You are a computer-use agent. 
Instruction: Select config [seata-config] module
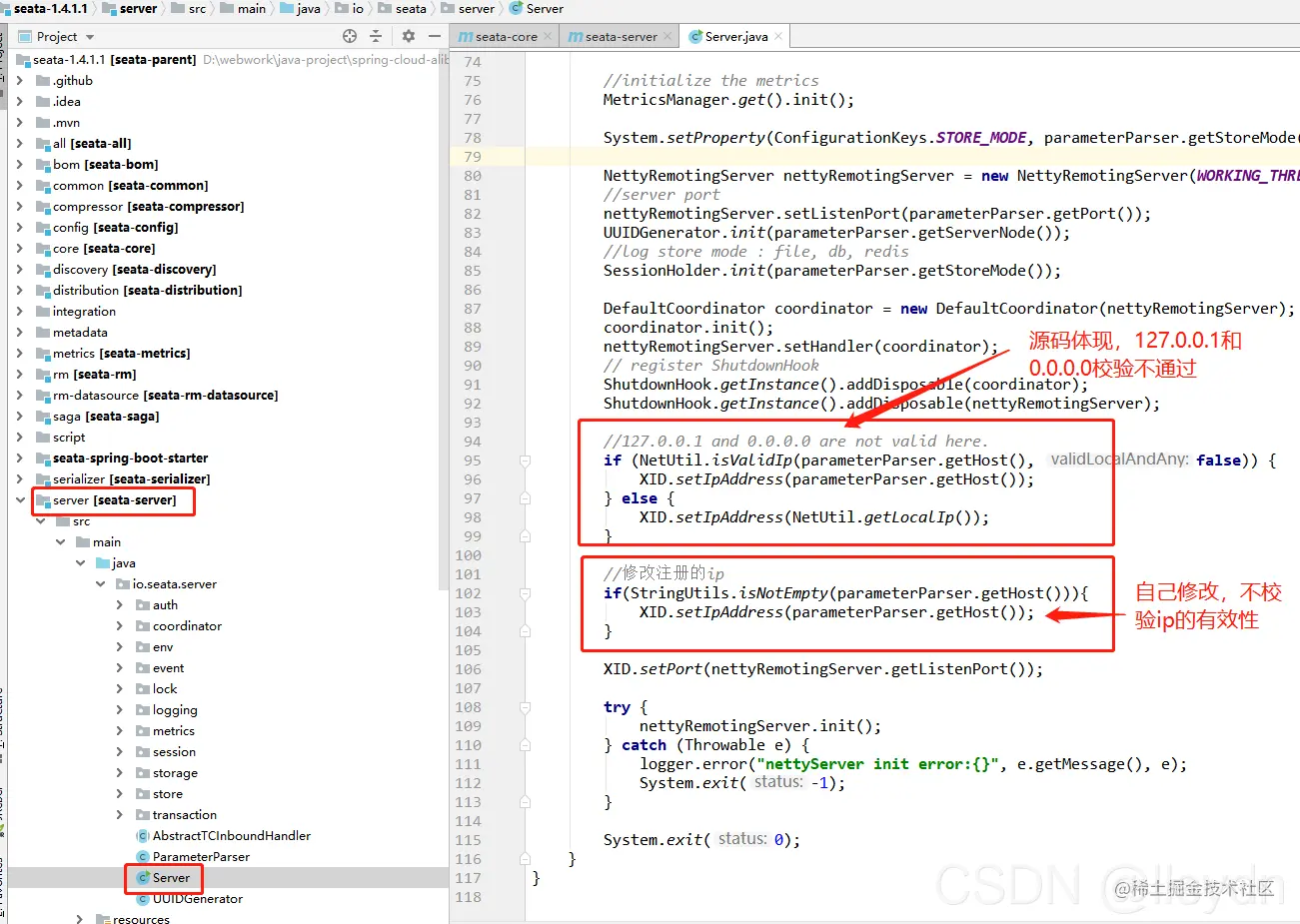(115, 228)
